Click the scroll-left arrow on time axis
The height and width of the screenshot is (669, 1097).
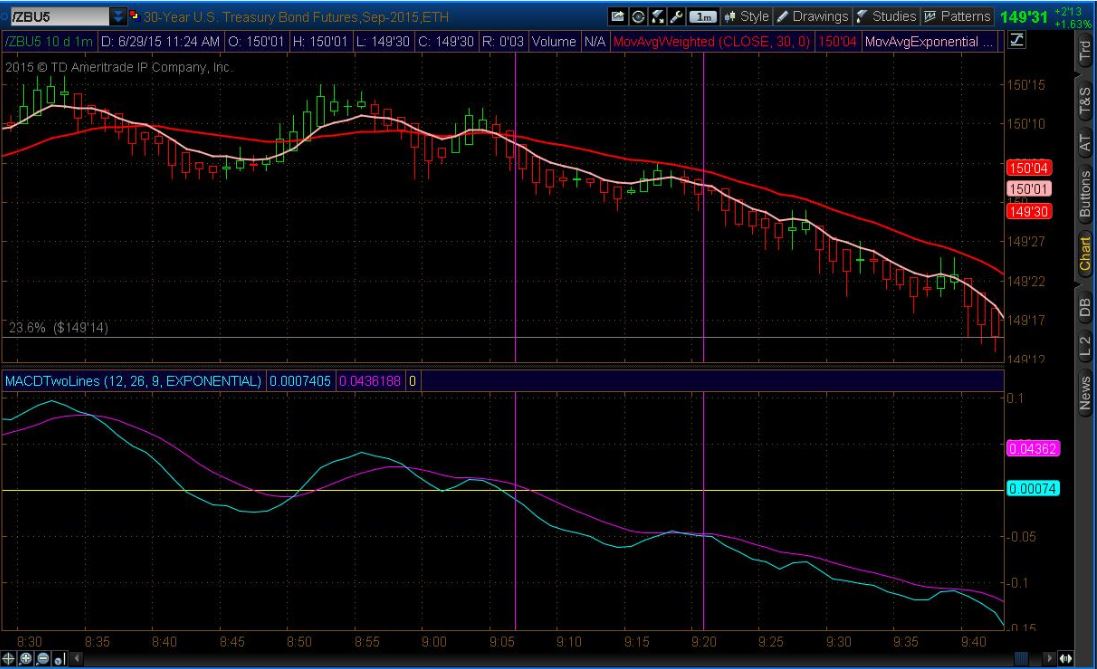point(77,658)
